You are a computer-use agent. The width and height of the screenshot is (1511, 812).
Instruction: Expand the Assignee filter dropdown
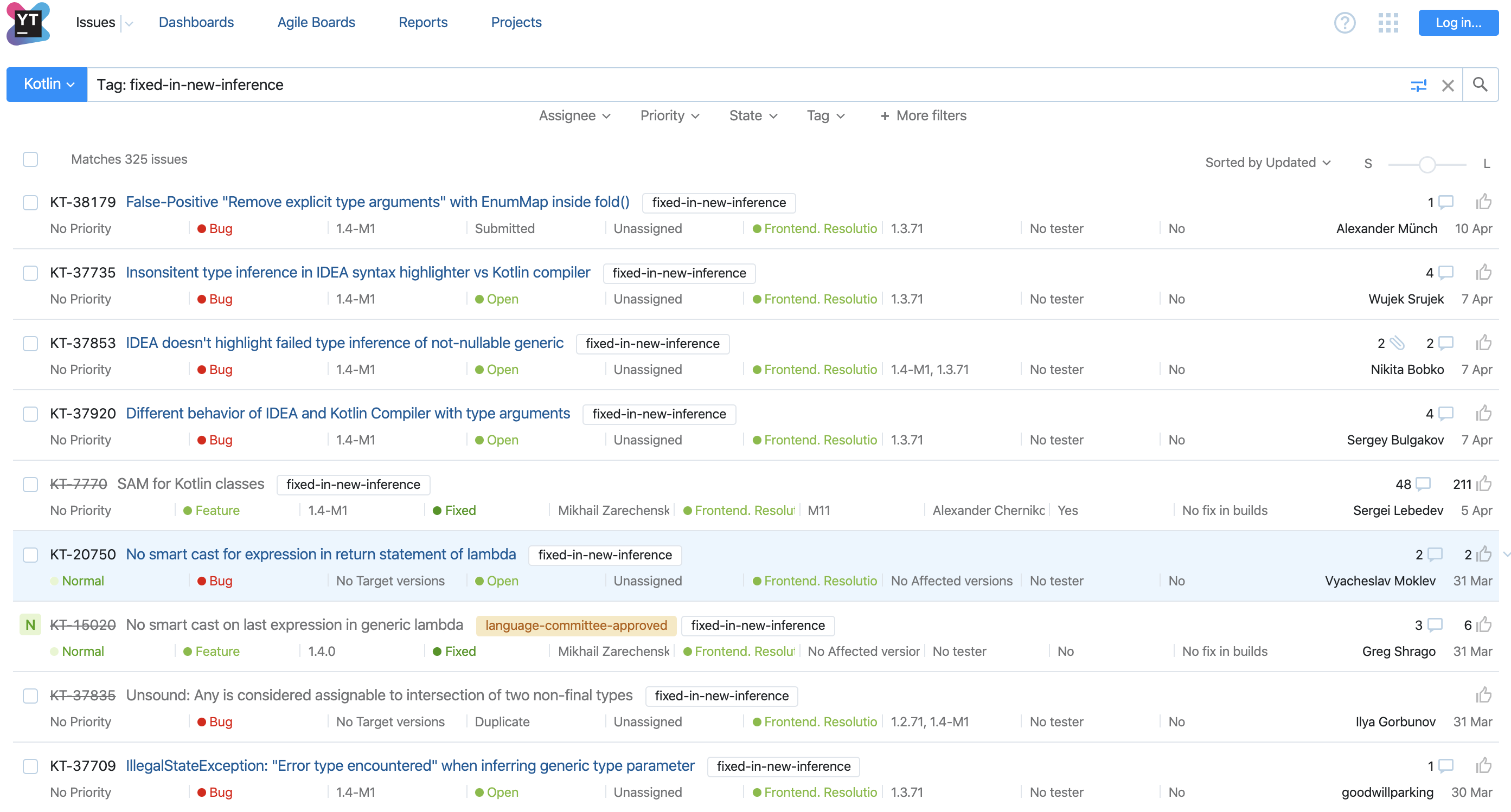coord(574,115)
